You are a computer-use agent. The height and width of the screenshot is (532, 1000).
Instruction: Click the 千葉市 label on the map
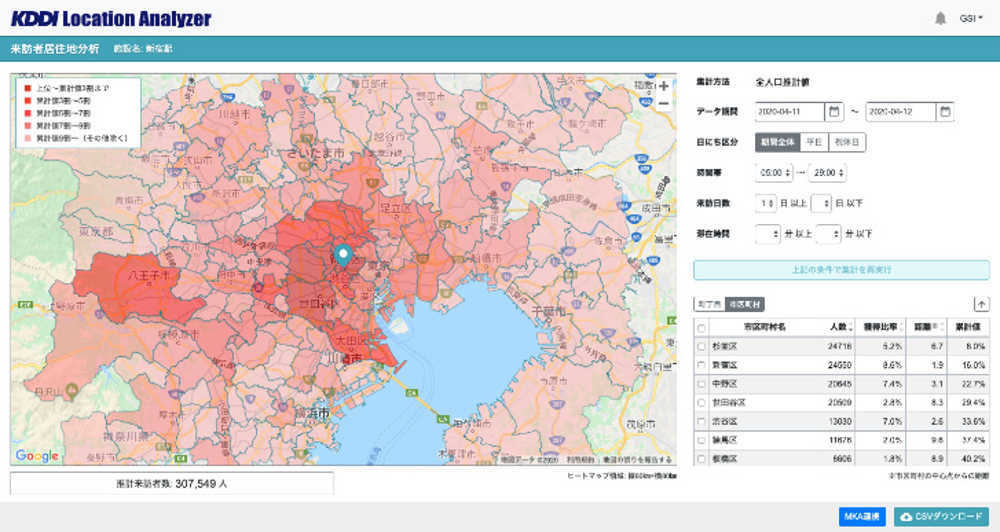548,311
